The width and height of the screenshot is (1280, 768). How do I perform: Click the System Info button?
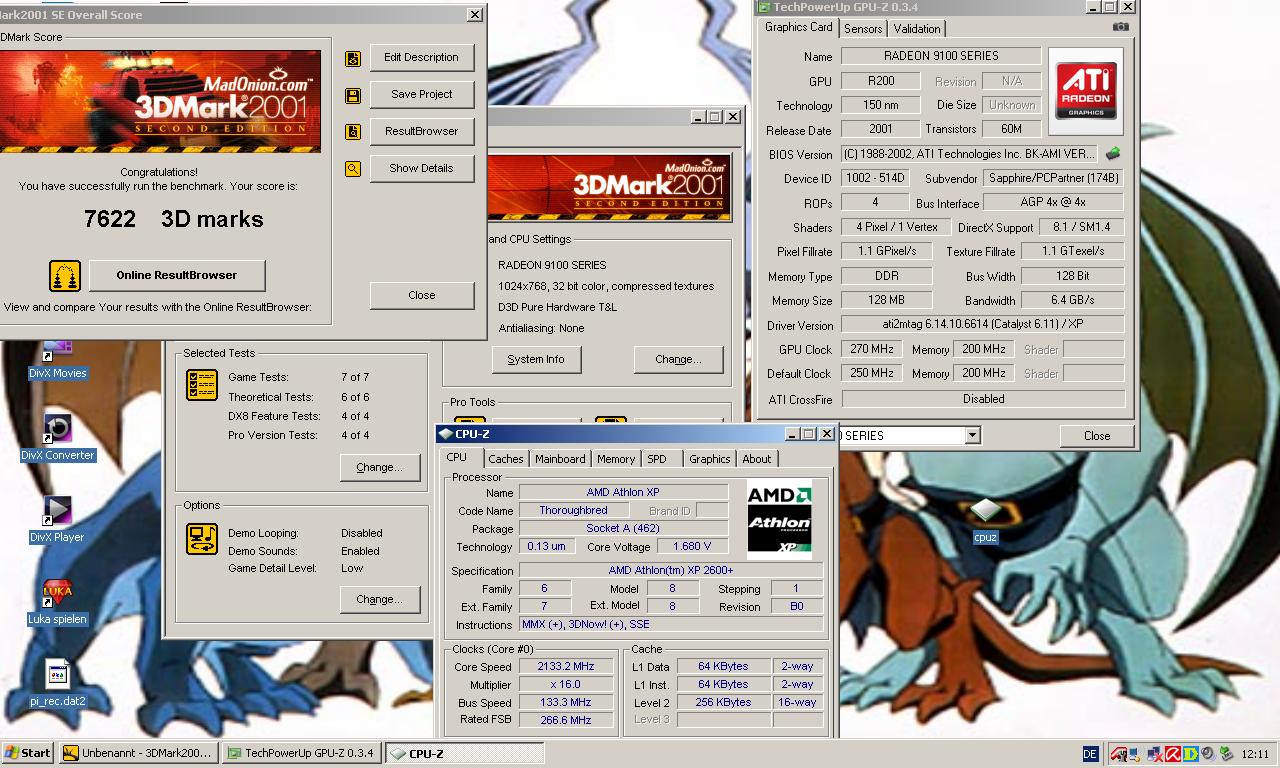click(536, 359)
